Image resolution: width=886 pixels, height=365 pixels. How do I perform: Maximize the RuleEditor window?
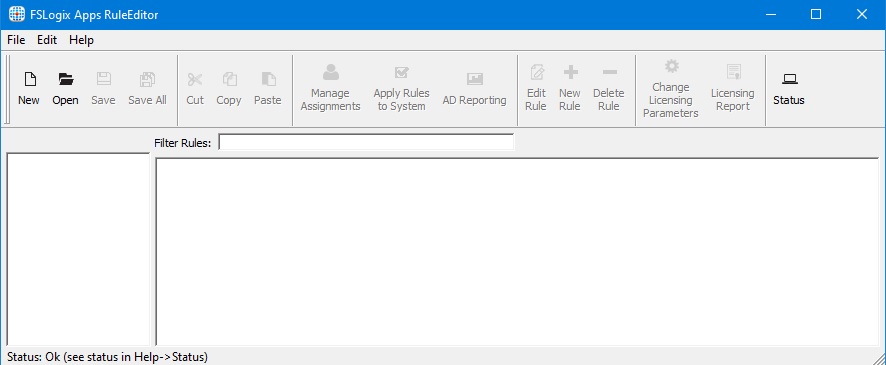point(816,15)
